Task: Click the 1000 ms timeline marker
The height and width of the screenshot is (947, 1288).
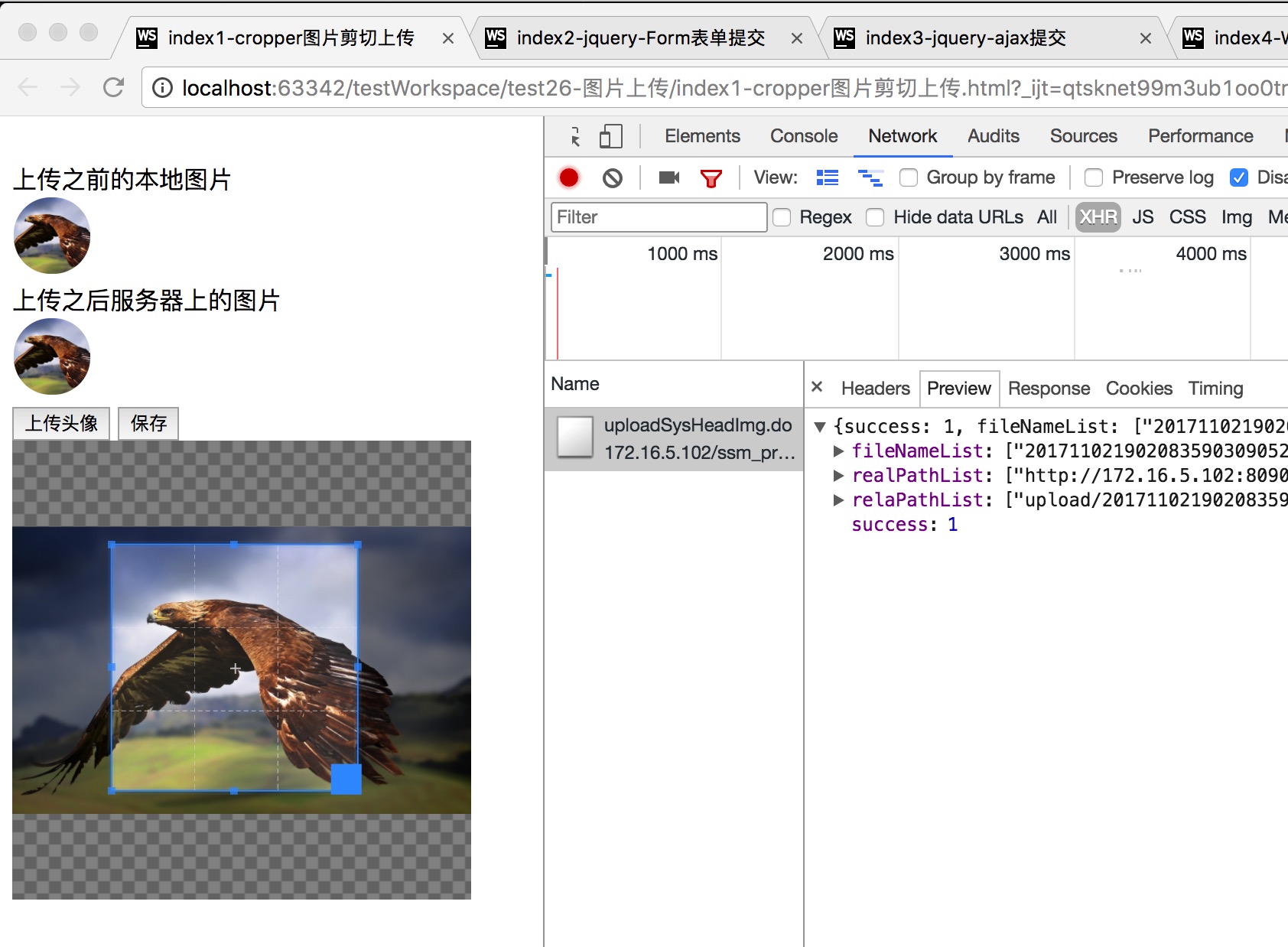Action: (682, 254)
